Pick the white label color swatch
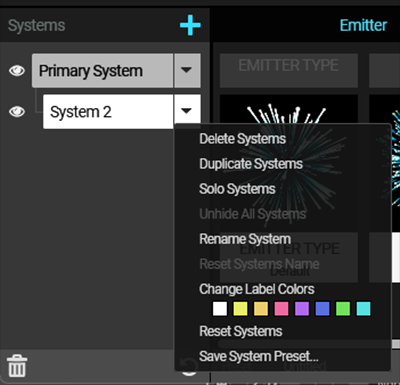The image size is (400, 385). point(220,309)
